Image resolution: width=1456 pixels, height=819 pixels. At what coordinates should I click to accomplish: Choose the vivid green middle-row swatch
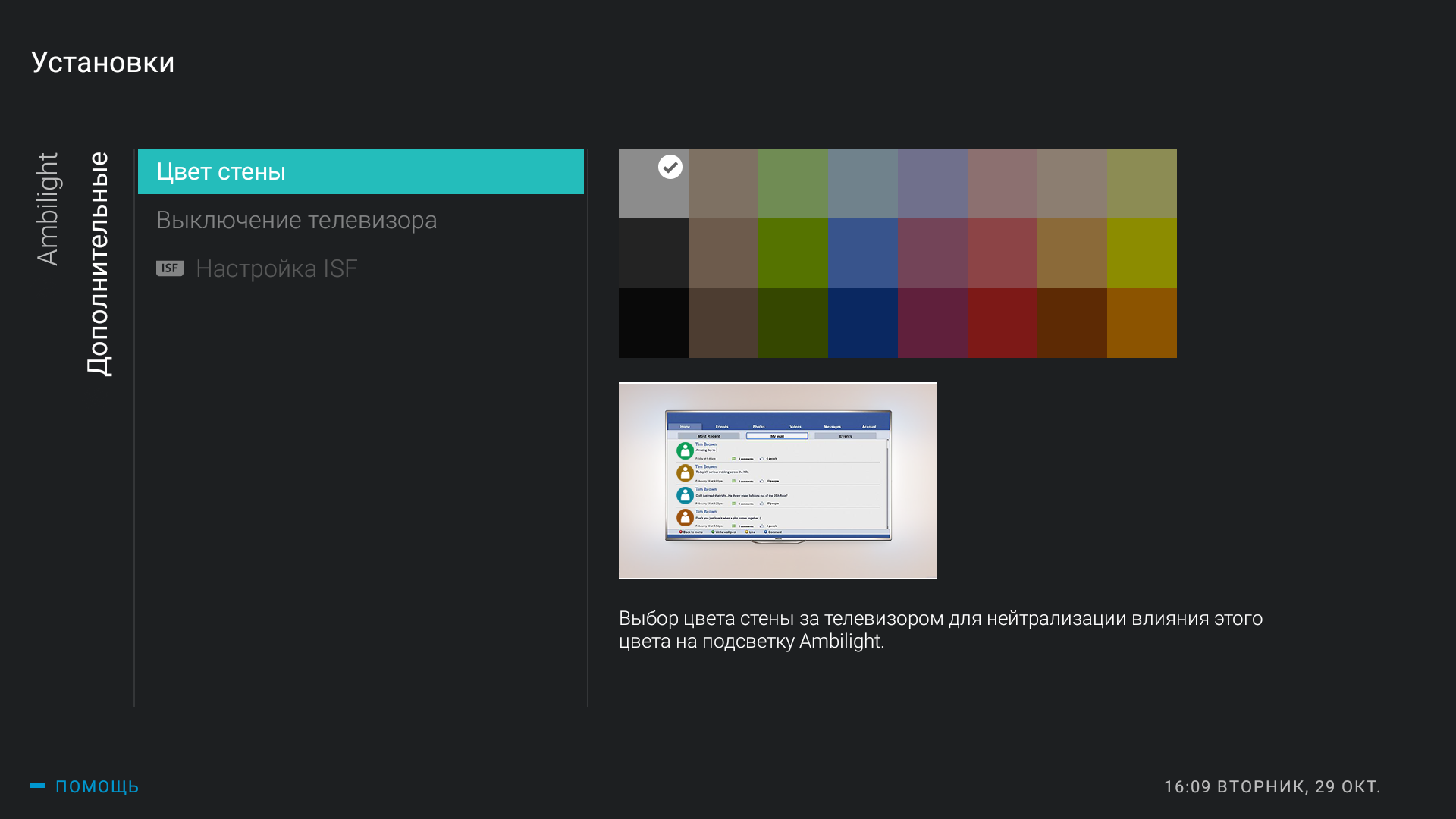(792, 253)
